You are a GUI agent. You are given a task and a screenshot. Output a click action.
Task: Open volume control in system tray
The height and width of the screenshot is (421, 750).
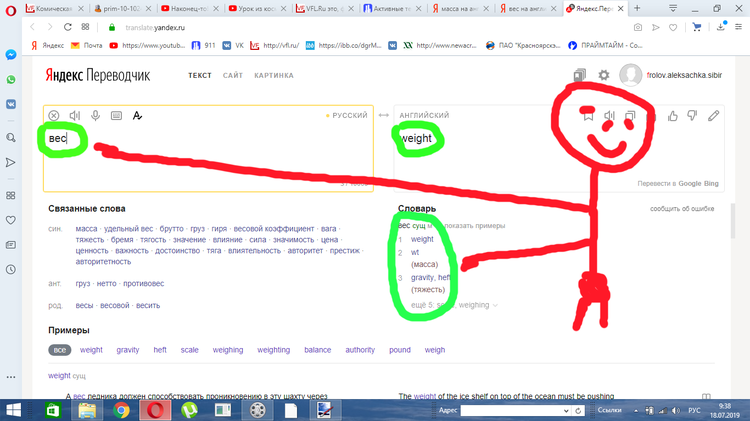(x=676, y=410)
